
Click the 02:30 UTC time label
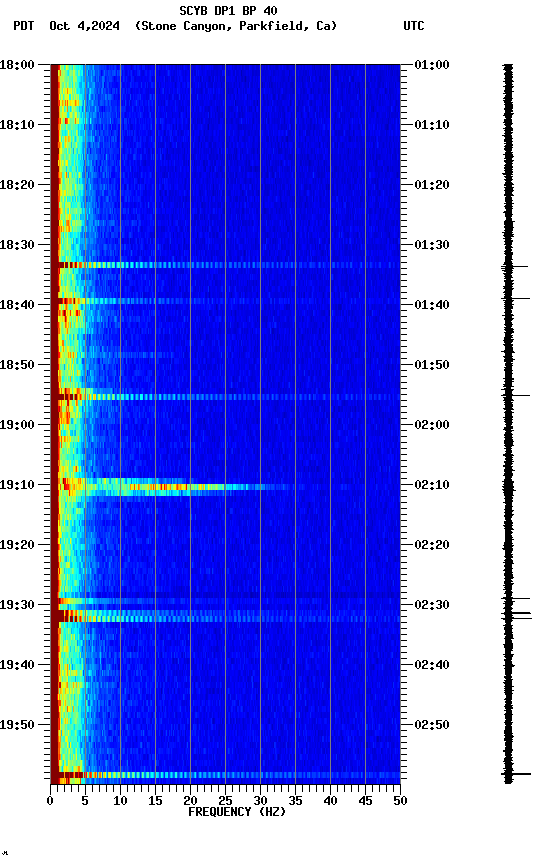[432, 605]
